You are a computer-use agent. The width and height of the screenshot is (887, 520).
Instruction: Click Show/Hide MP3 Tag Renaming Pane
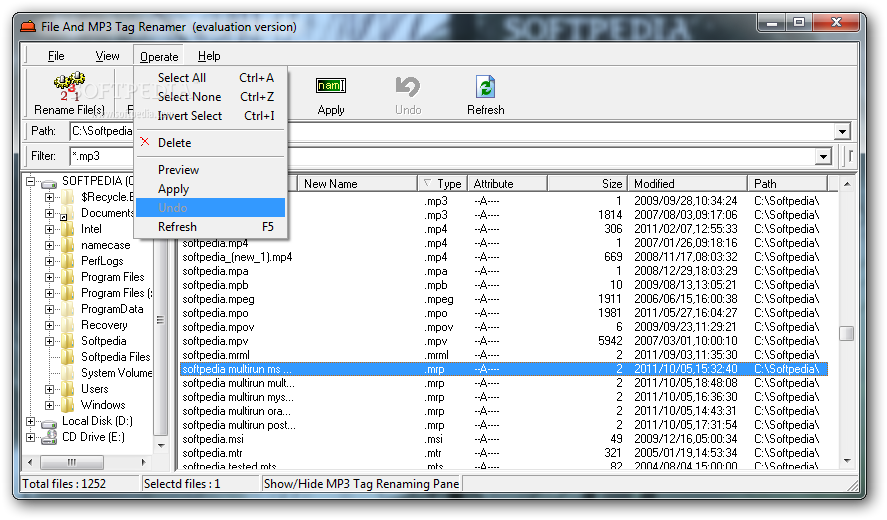pyautogui.click(x=361, y=484)
